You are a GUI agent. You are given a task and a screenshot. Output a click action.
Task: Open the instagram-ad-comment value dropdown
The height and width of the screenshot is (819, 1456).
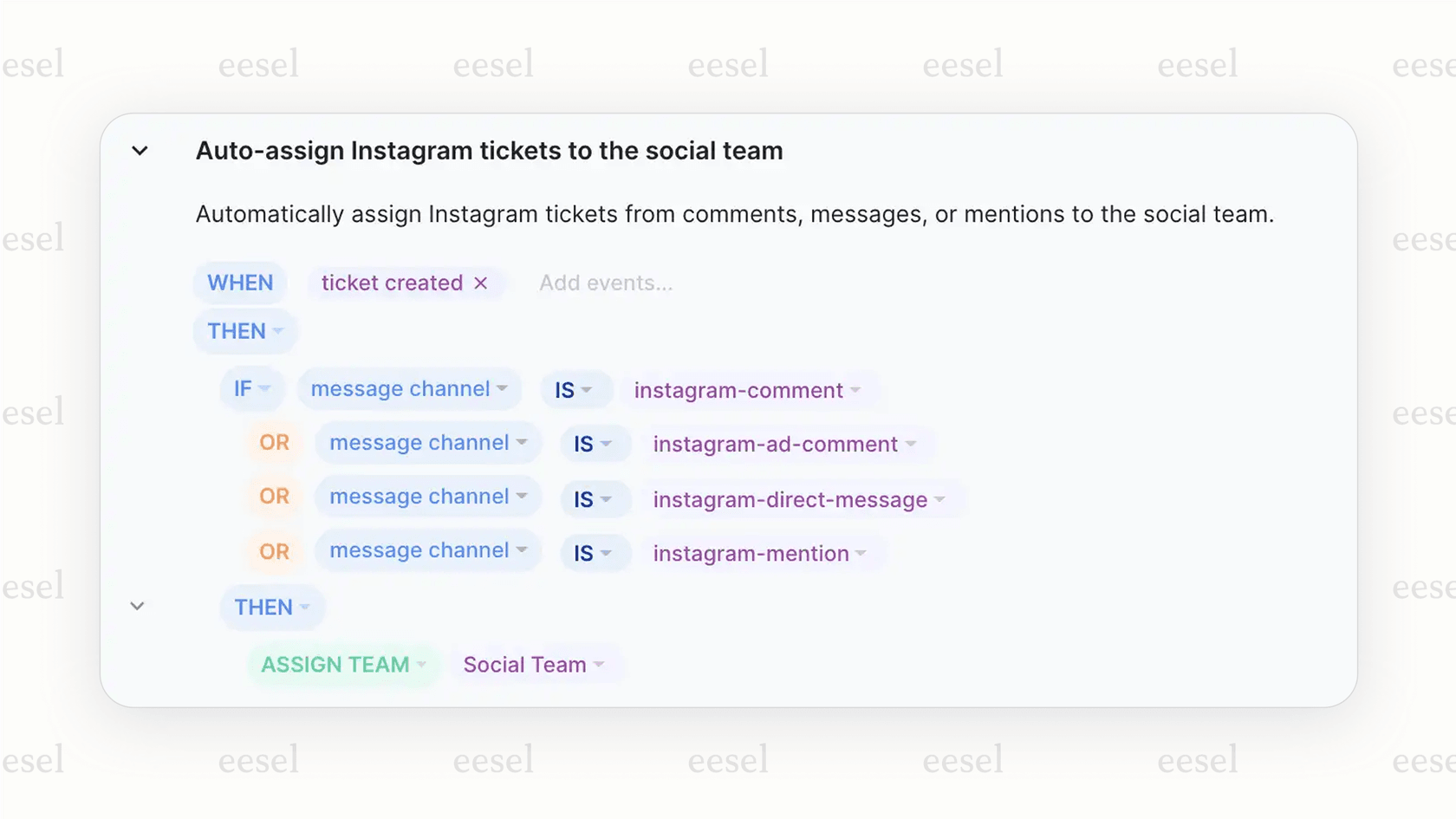(783, 444)
